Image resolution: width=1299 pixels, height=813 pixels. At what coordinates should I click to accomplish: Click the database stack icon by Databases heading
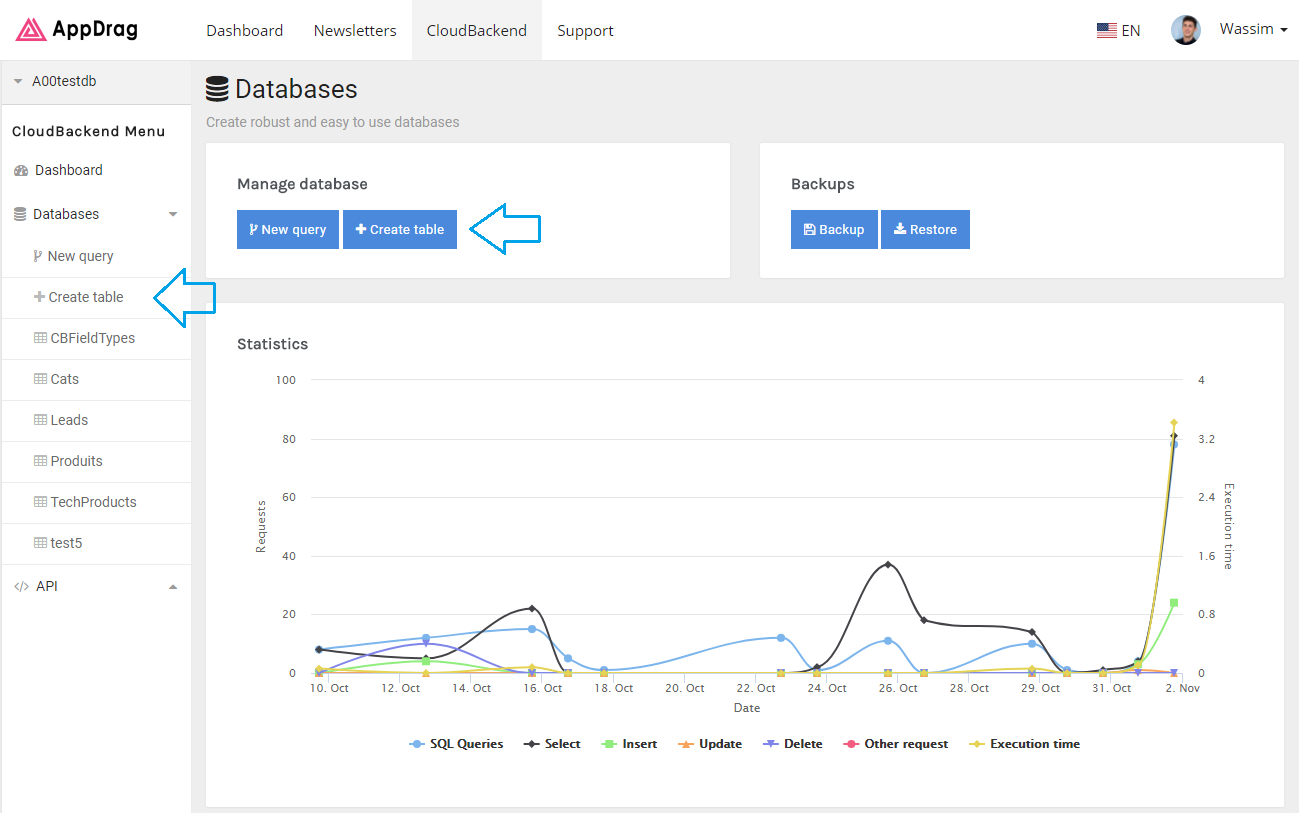tap(217, 89)
